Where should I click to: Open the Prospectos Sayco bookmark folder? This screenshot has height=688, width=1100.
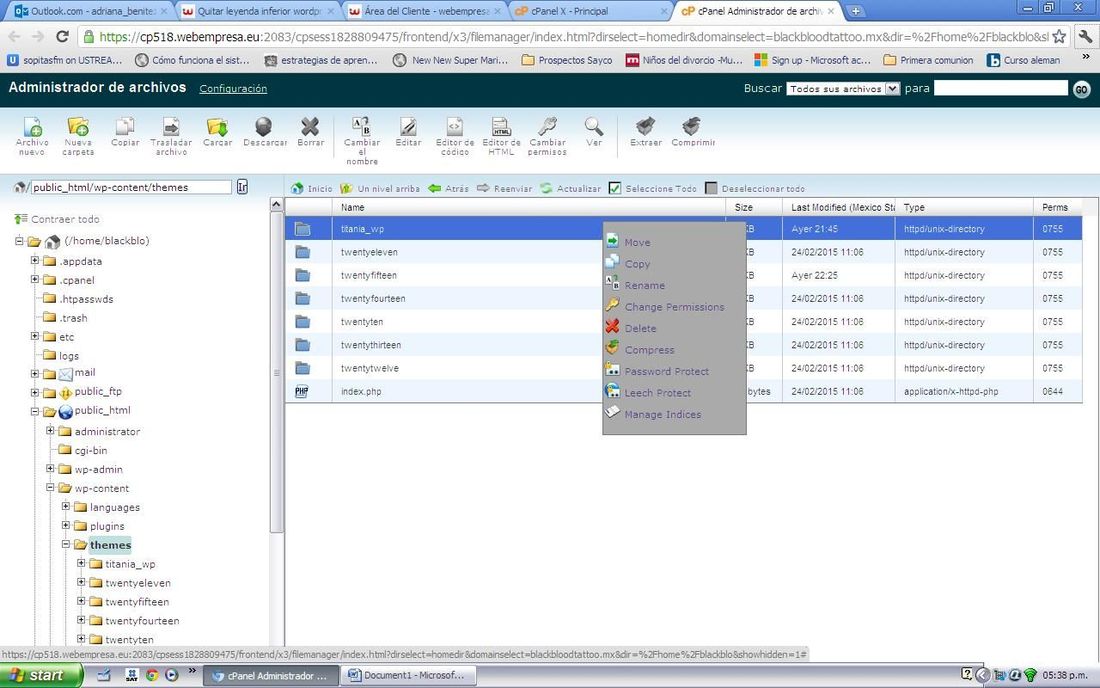[567, 60]
